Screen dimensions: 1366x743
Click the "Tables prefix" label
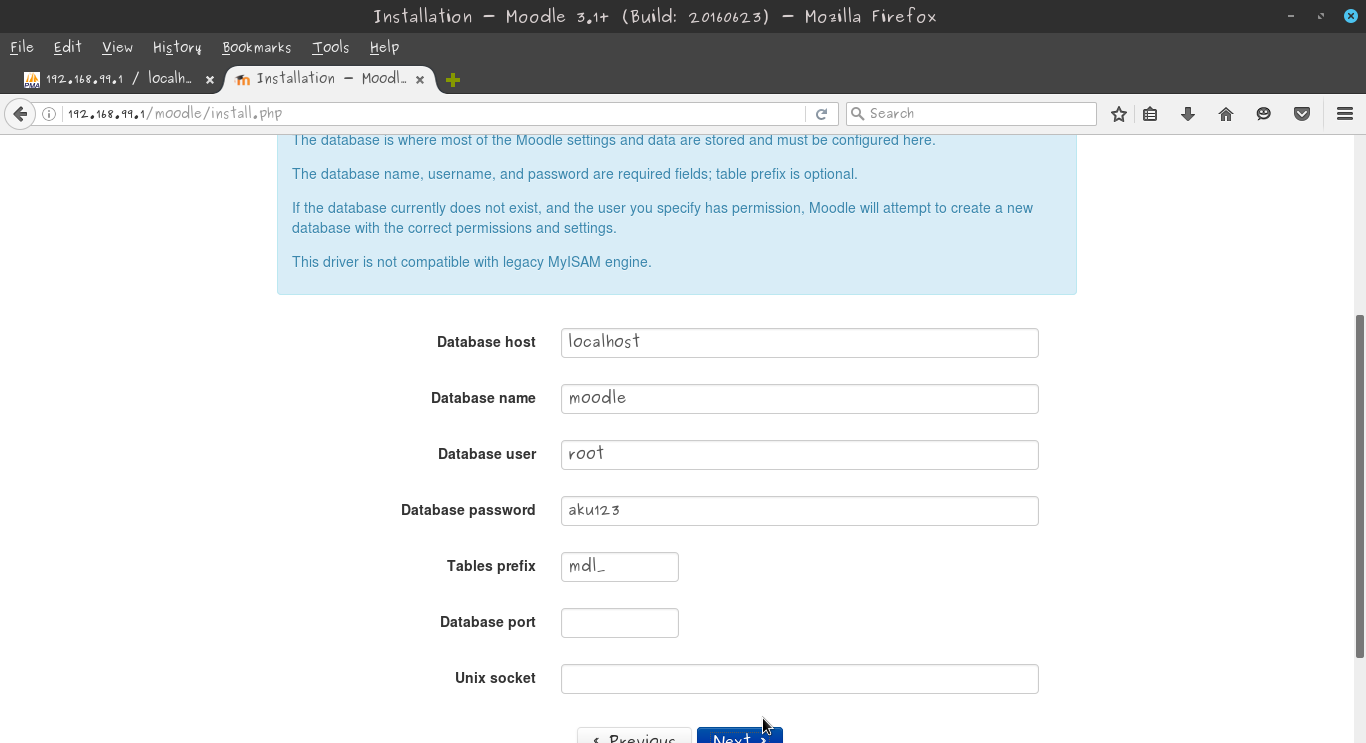tap(491, 566)
